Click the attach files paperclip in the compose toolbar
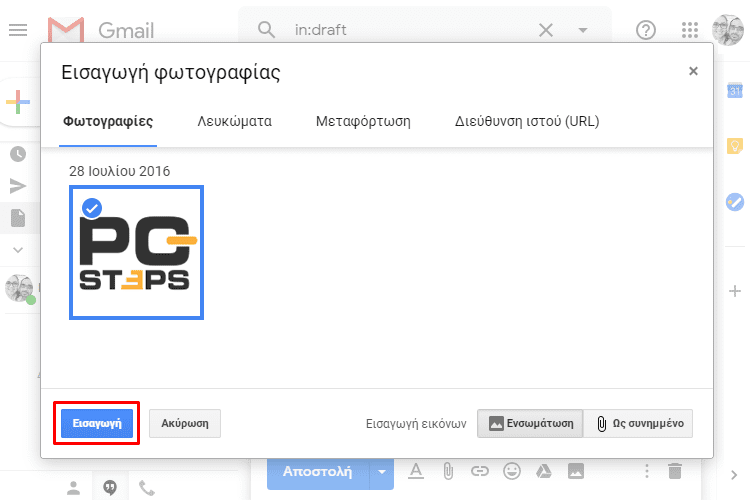750x500 pixels. (x=448, y=472)
